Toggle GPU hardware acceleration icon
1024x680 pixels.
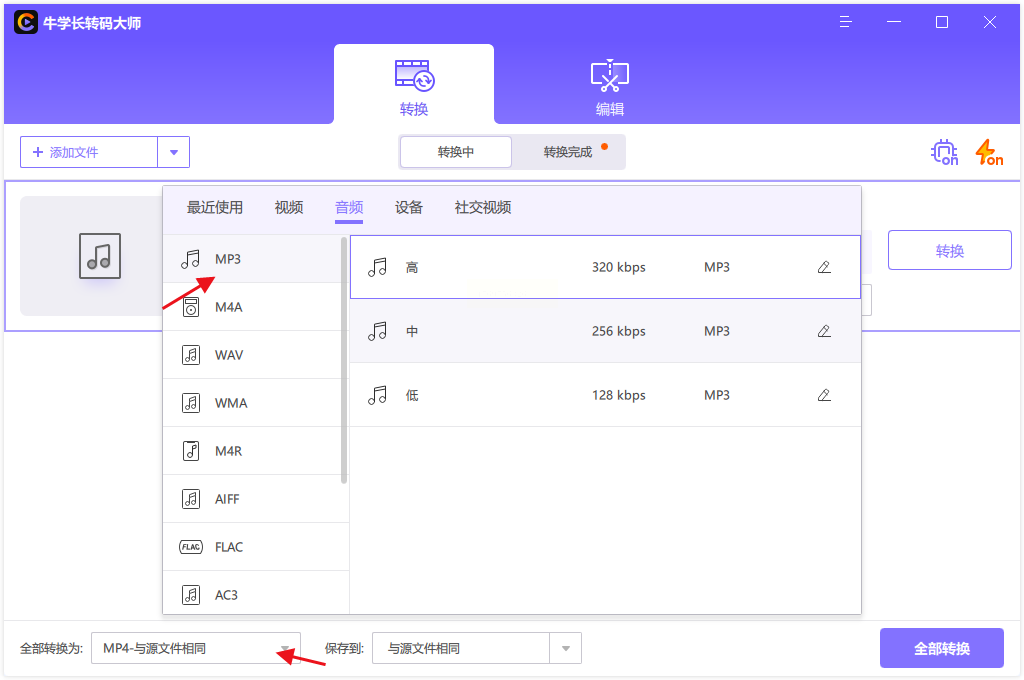(944, 152)
